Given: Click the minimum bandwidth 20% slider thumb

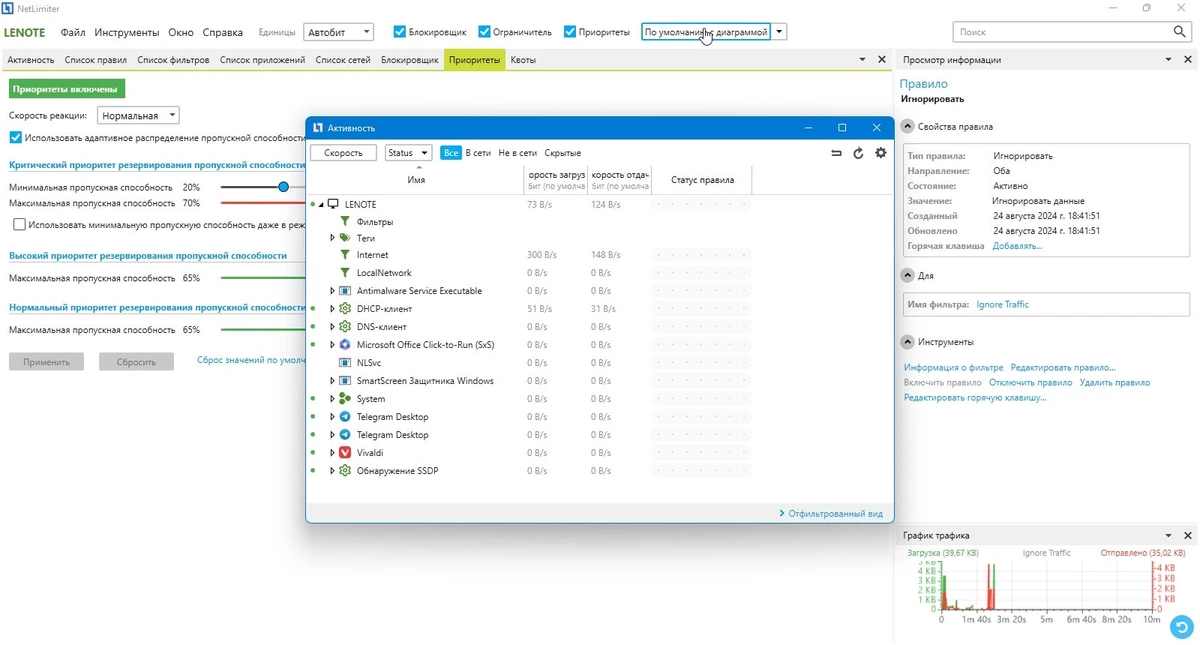Looking at the screenshot, I should (x=284, y=187).
